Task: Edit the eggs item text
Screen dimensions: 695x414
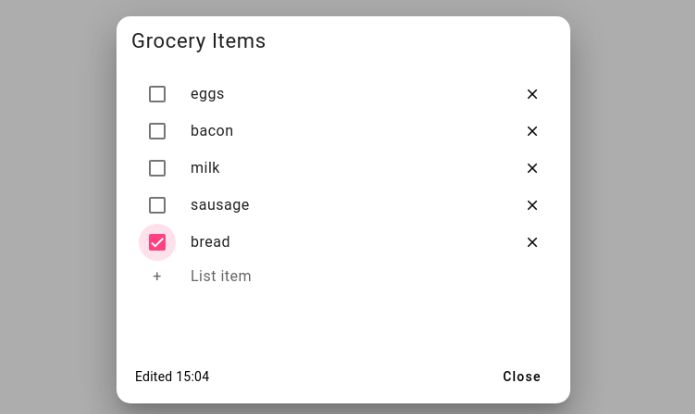Action: pyautogui.click(x=207, y=94)
